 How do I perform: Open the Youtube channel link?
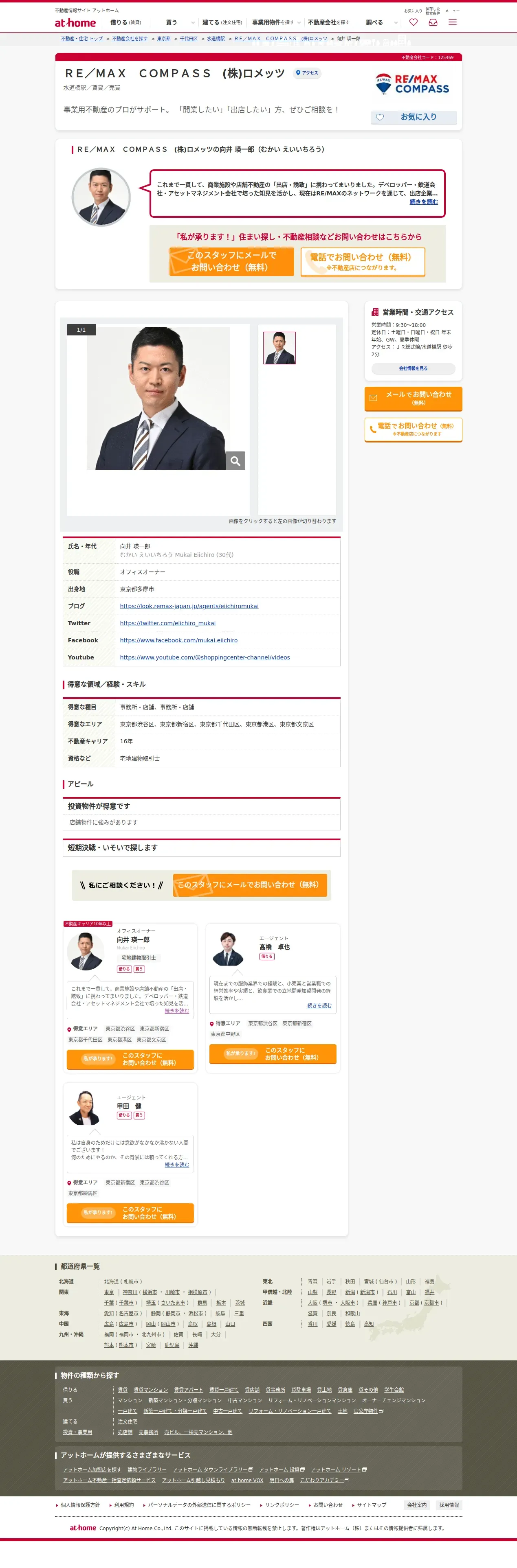[205, 657]
